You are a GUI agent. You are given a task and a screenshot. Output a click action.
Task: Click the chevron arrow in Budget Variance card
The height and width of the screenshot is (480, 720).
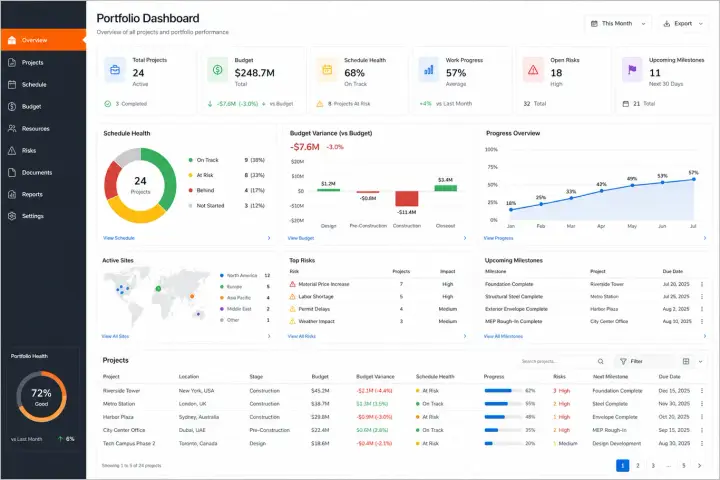coord(465,238)
